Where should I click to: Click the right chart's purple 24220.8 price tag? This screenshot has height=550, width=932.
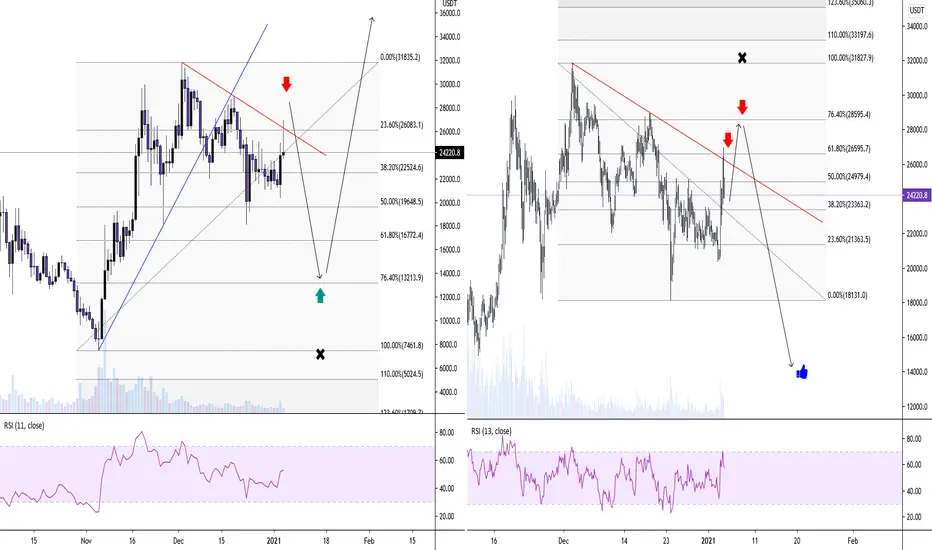[917, 195]
